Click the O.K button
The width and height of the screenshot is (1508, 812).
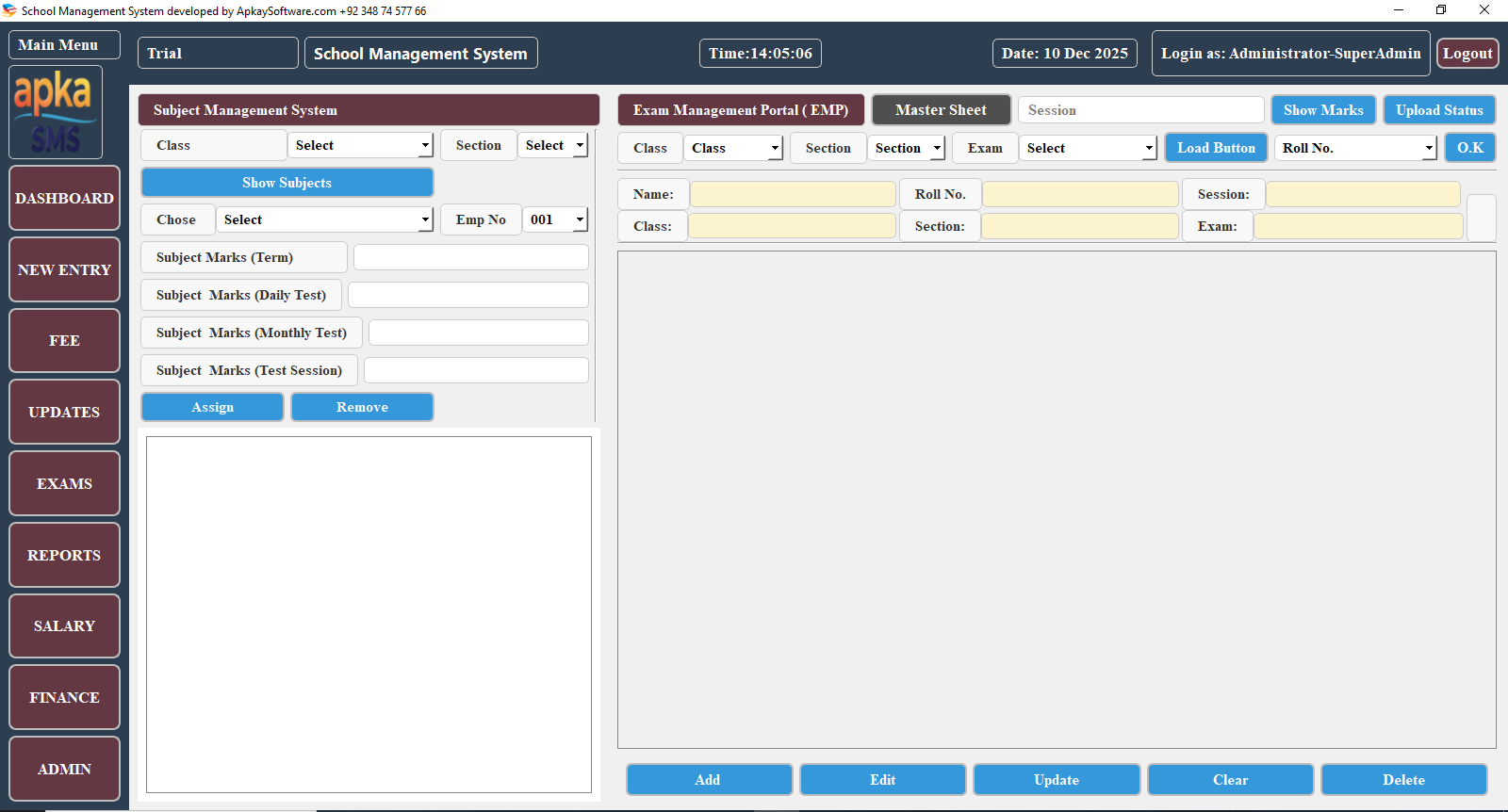pyautogui.click(x=1470, y=148)
